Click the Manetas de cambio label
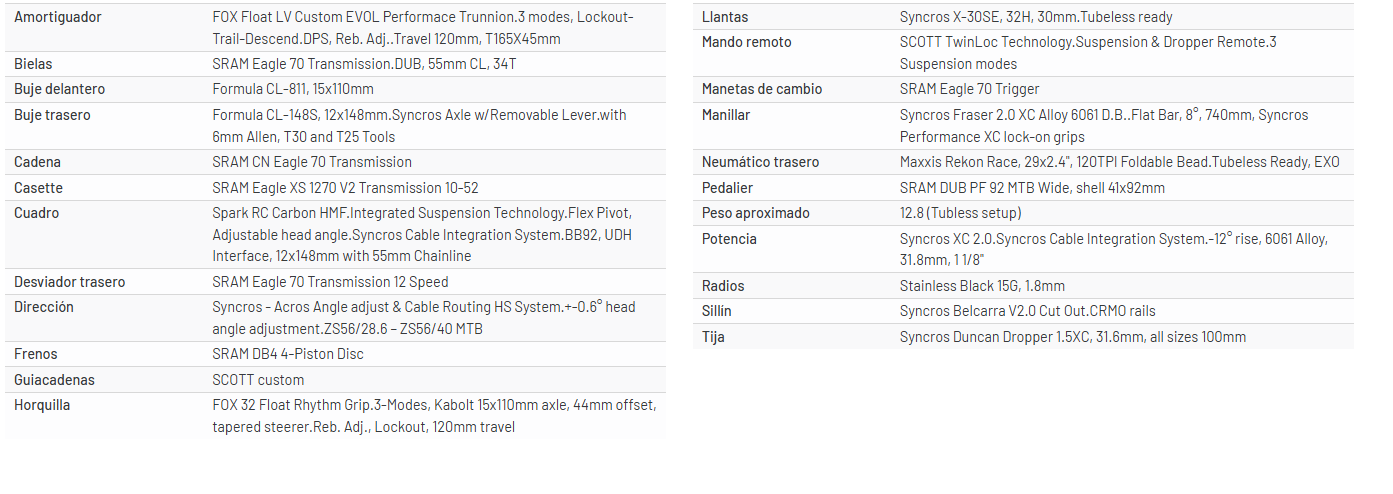Image resolution: width=1393 pixels, height=494 pixels. coord(762,89)
